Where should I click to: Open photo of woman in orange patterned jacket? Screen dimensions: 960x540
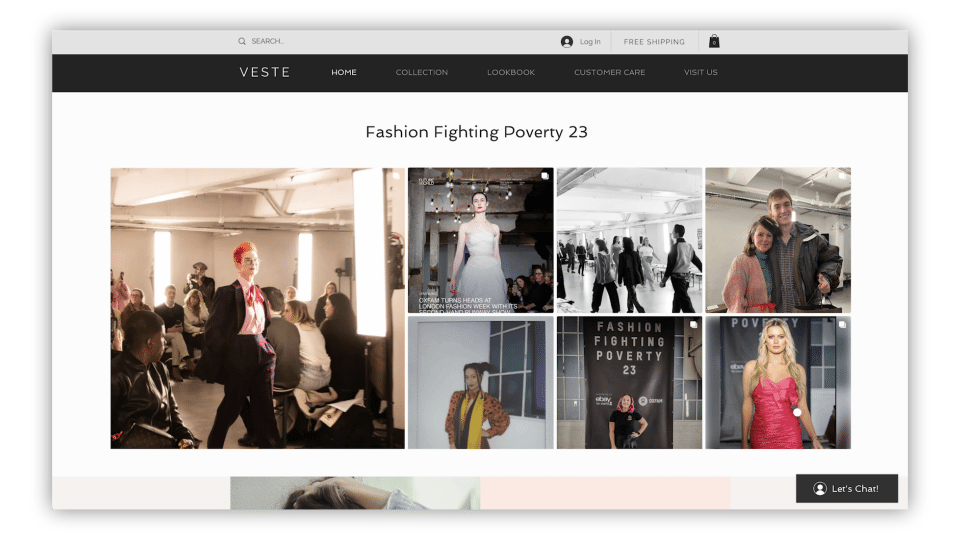[480, 383]
